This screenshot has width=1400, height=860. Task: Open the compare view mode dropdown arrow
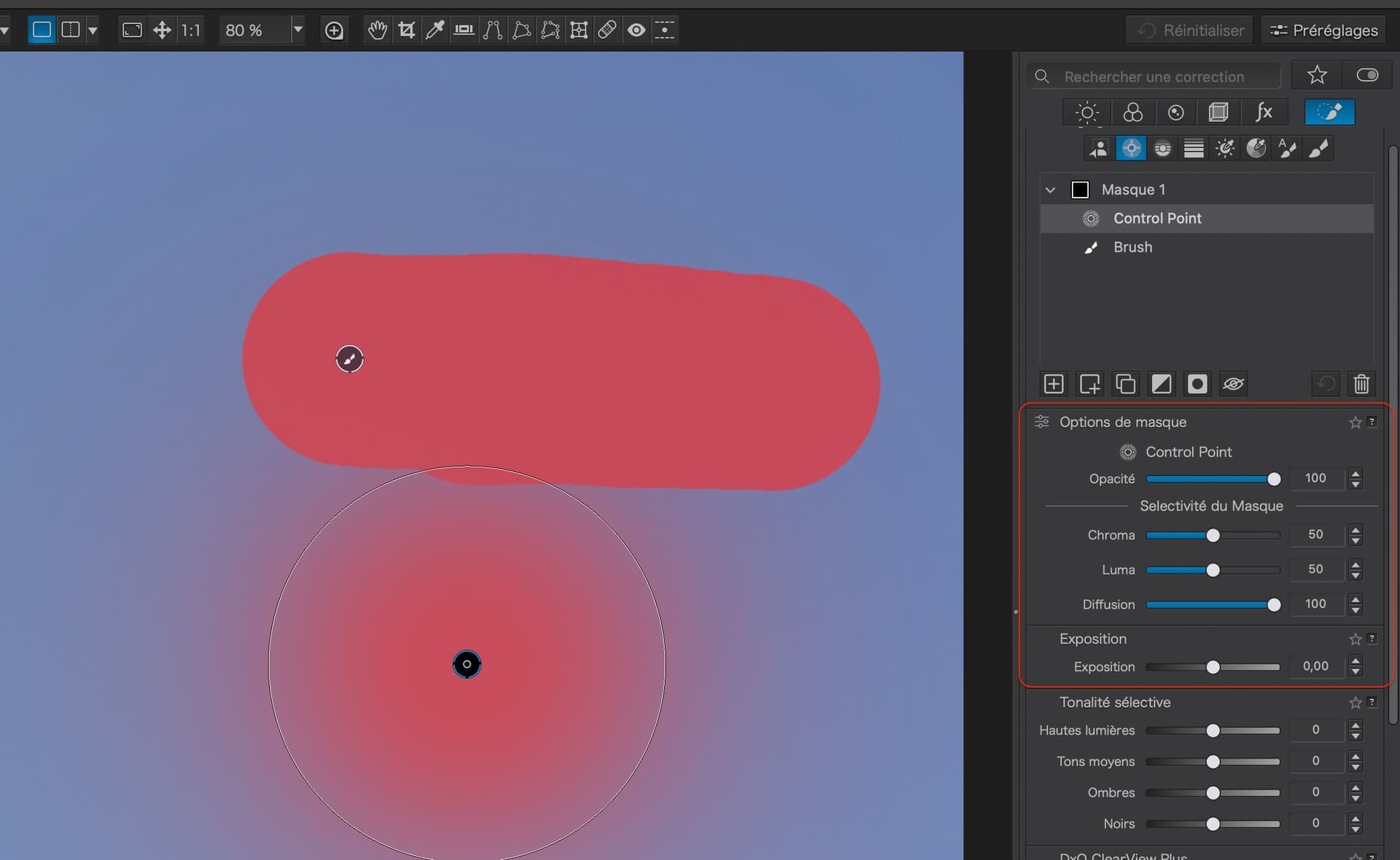[x=93, y=30]
